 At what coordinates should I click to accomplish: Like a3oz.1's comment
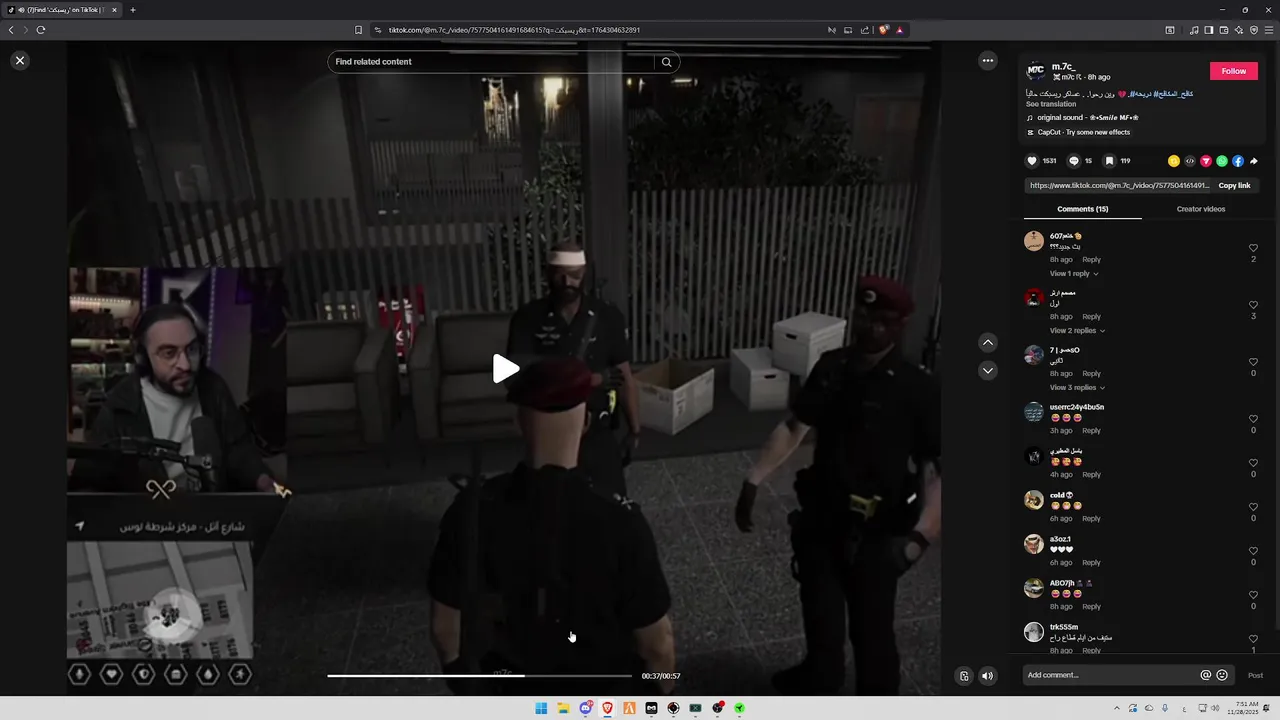[1253, 551]
